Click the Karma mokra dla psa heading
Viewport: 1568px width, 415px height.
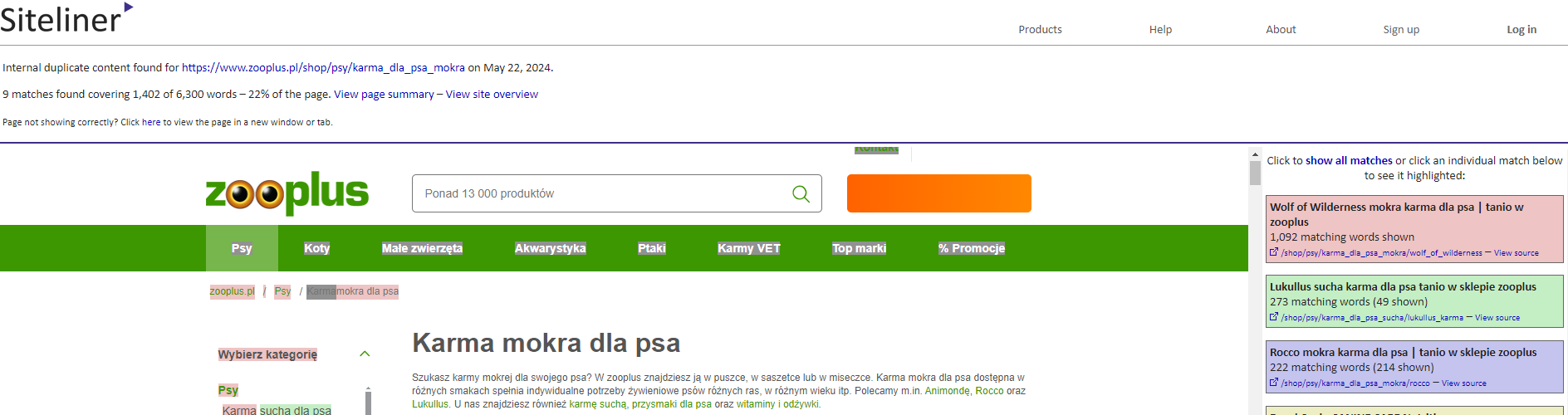pos(546,343)
